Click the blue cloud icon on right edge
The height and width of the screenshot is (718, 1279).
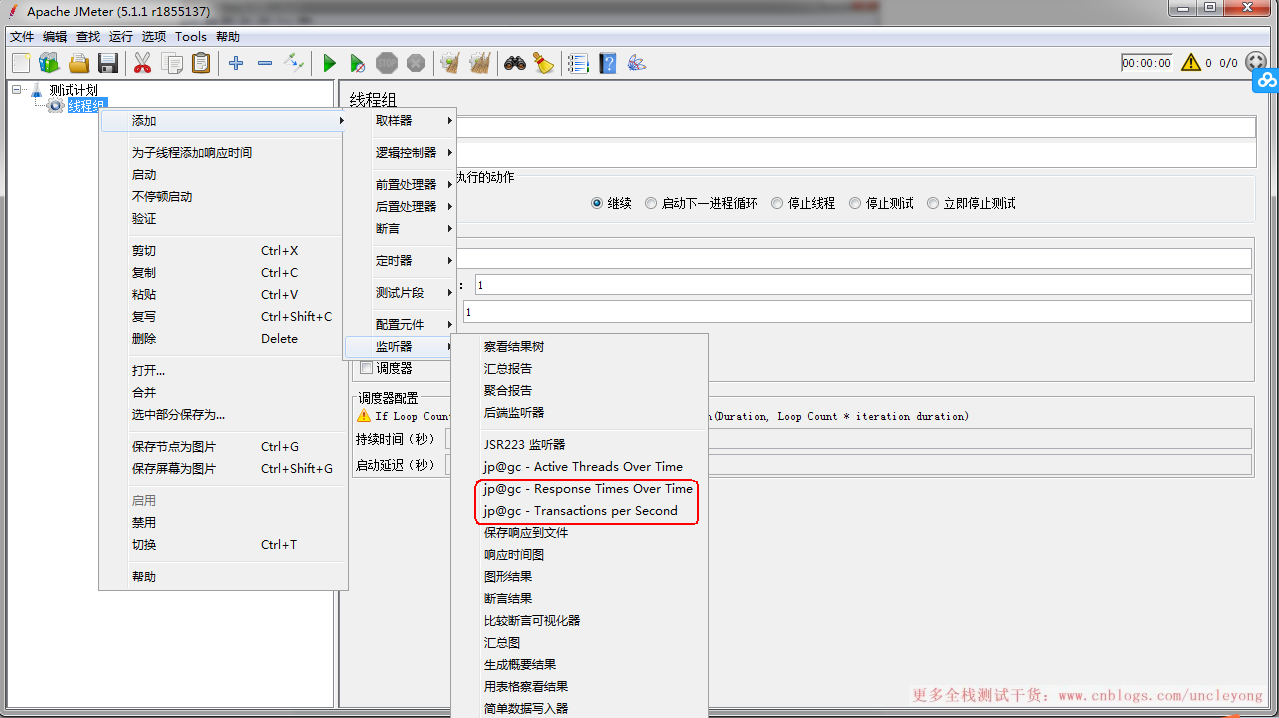[x=1266, y=80]
